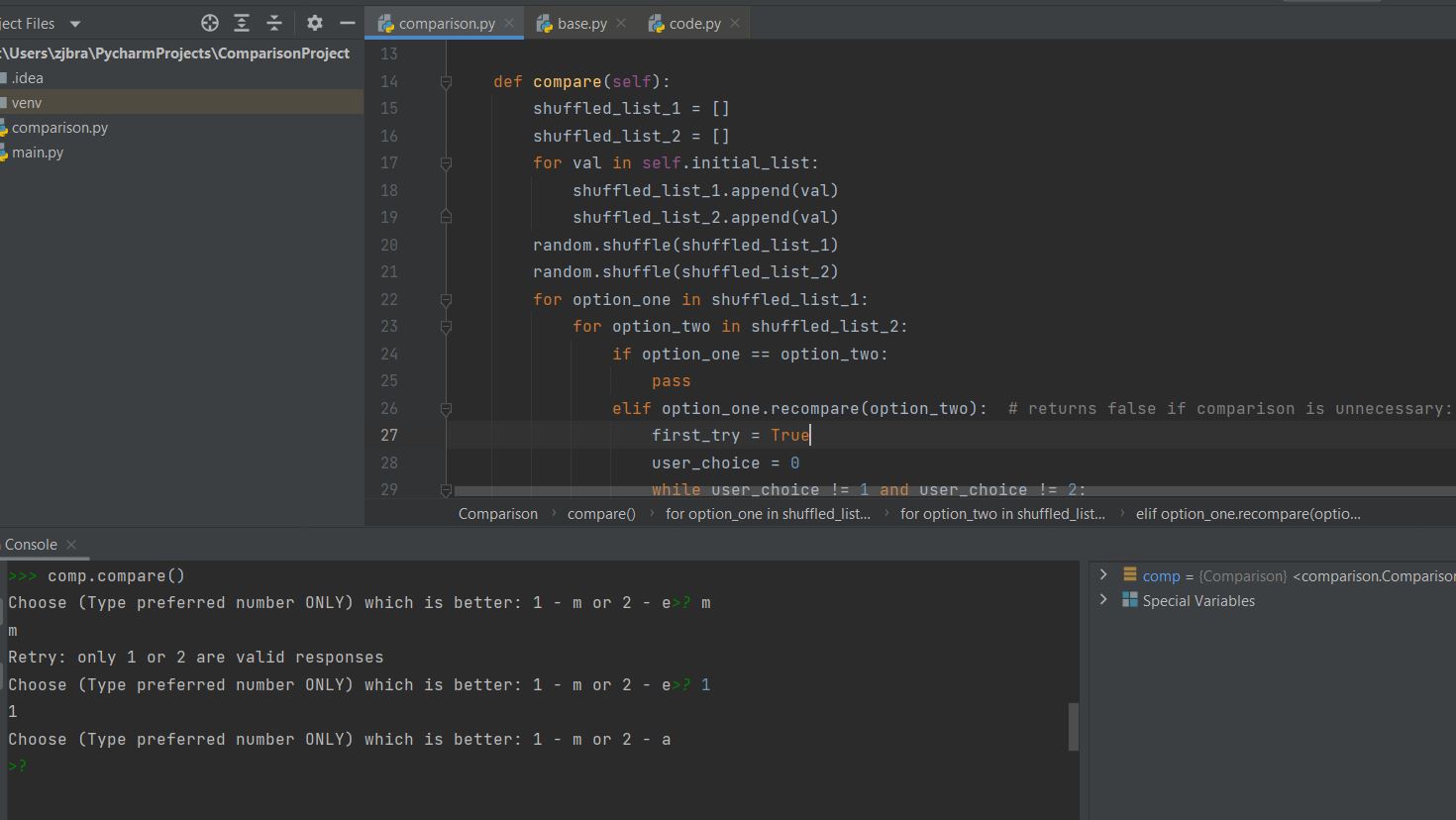The height and width of the screenshot is (820, 1456).
Task: Switch to the comparison.py editor tab
Action: point(447,24)
